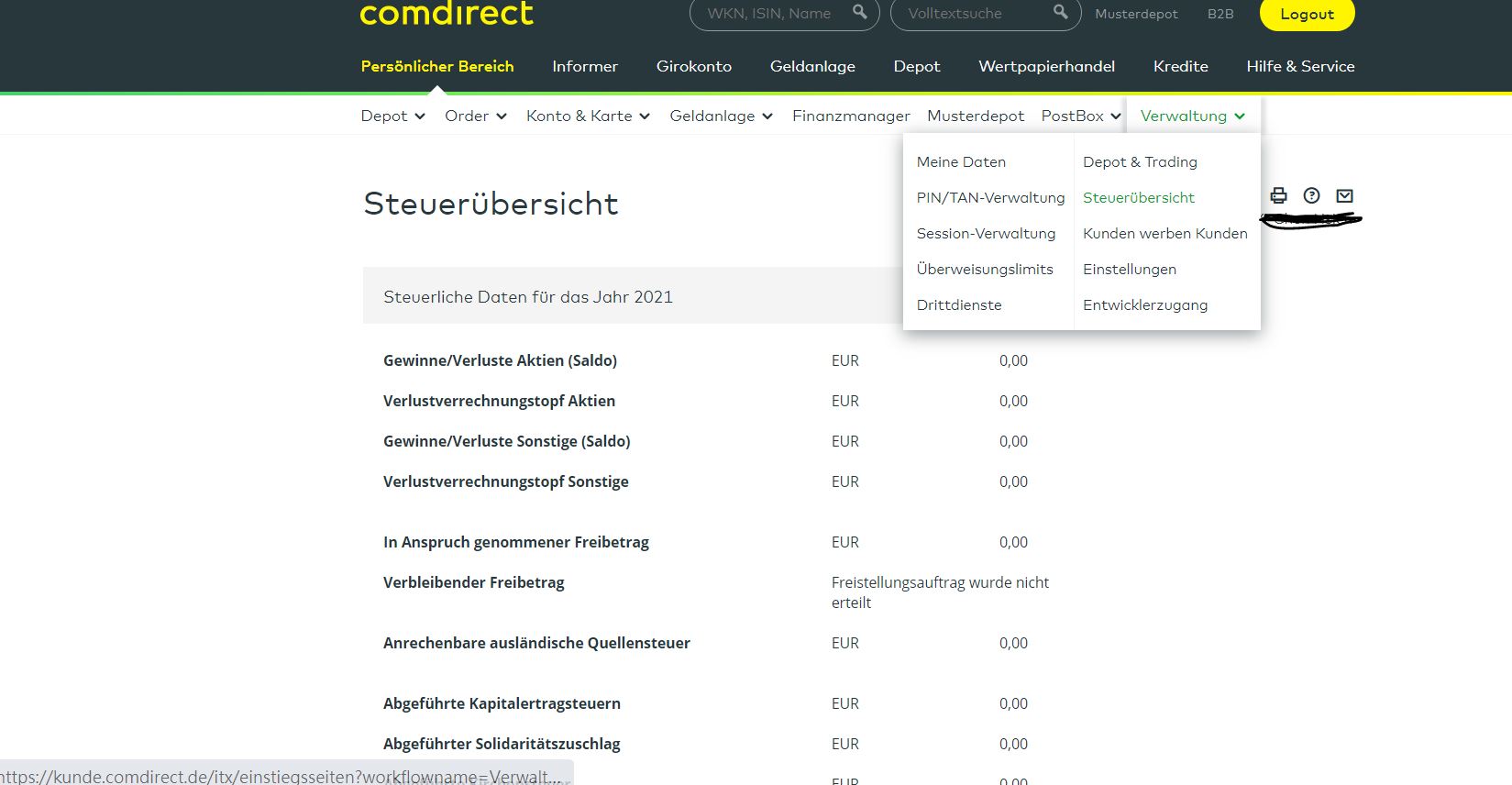Open the Konto & Karte dropdown
The width and height of the screenshot is (1512, 785).
pyautogui.click(x=588, y=116)
